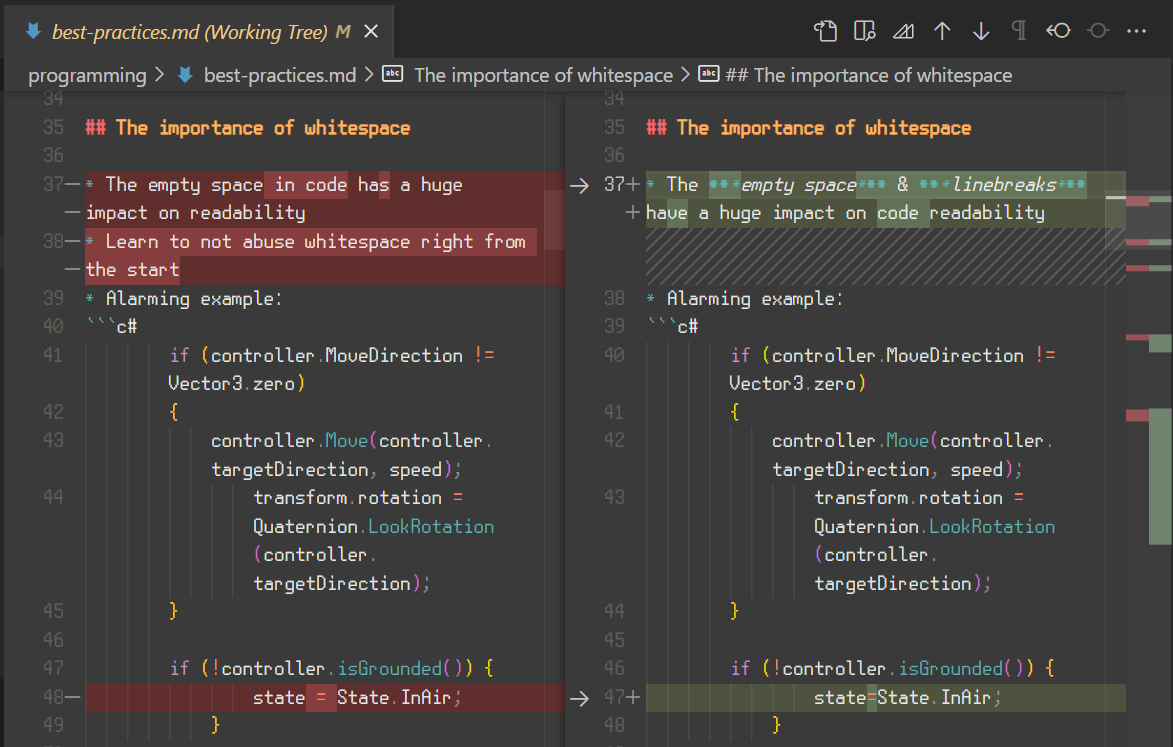Image resolution: width=1173 pixels, height=747 pixels.
Task: Click the symbol icon before '## The importance' breadcrumb
Action: click(709, 74)
